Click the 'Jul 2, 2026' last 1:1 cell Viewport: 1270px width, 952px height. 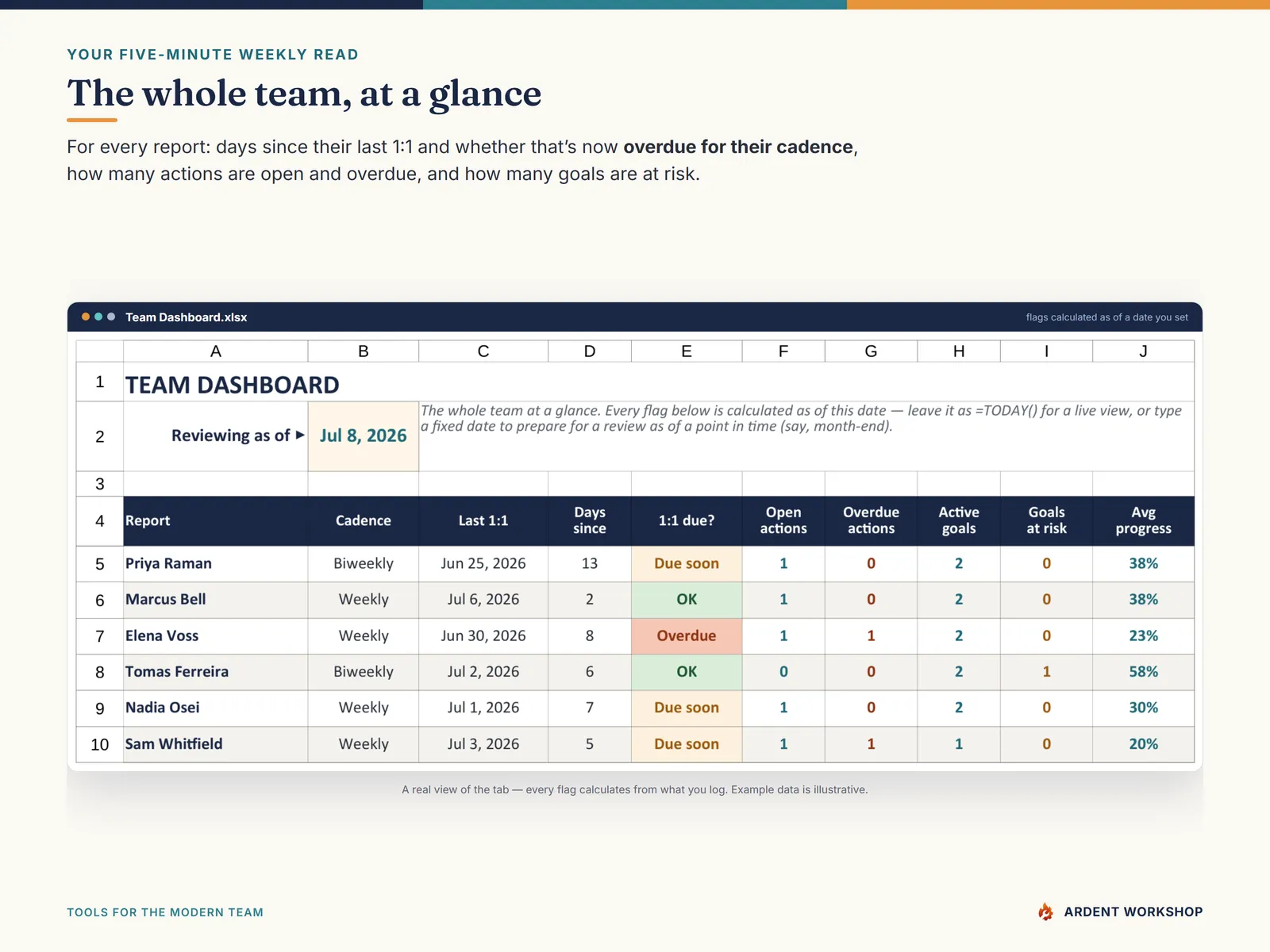(483, 672)
